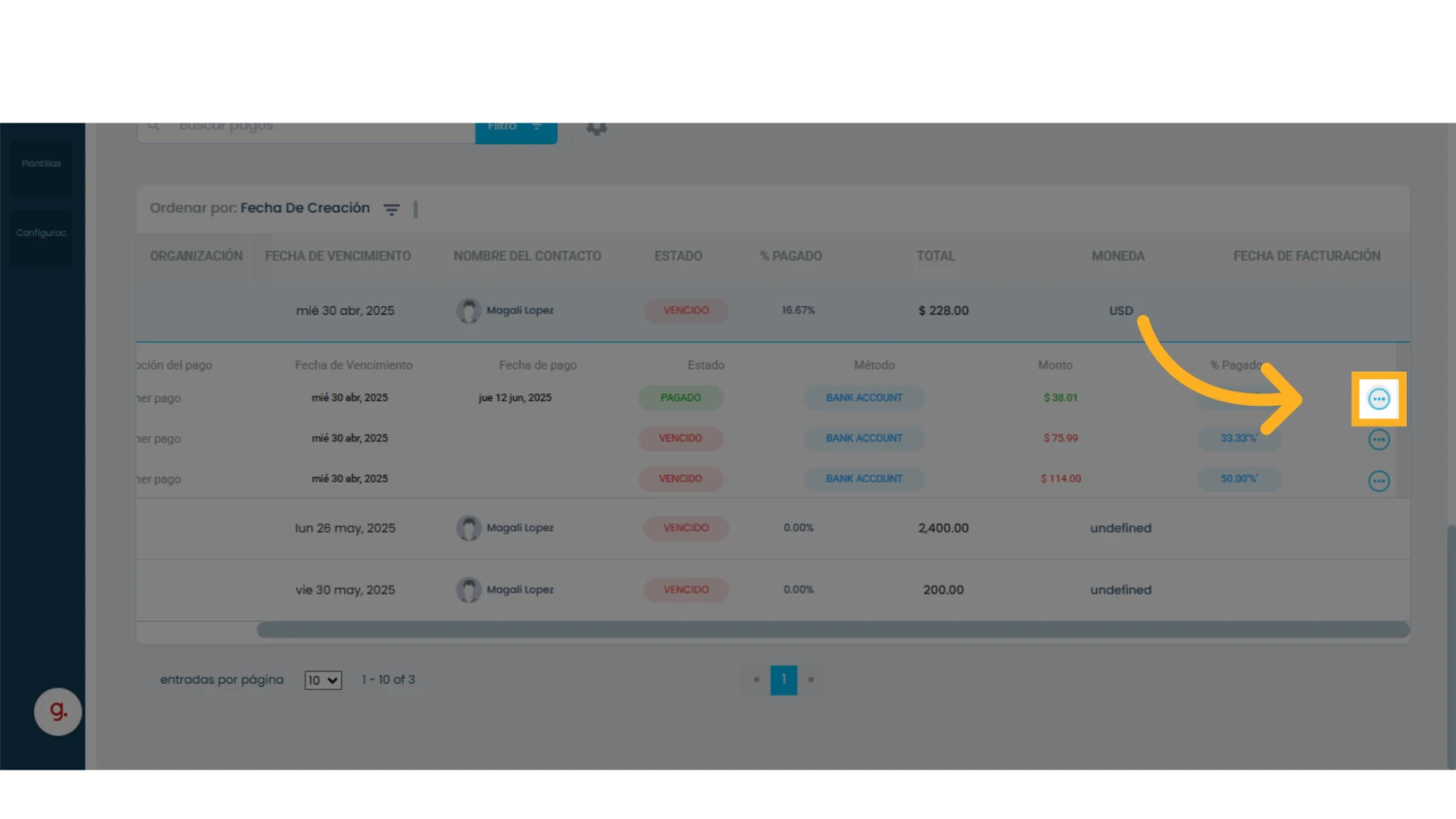Open options menu for the $75.99 payment

tap(1378, 440)
